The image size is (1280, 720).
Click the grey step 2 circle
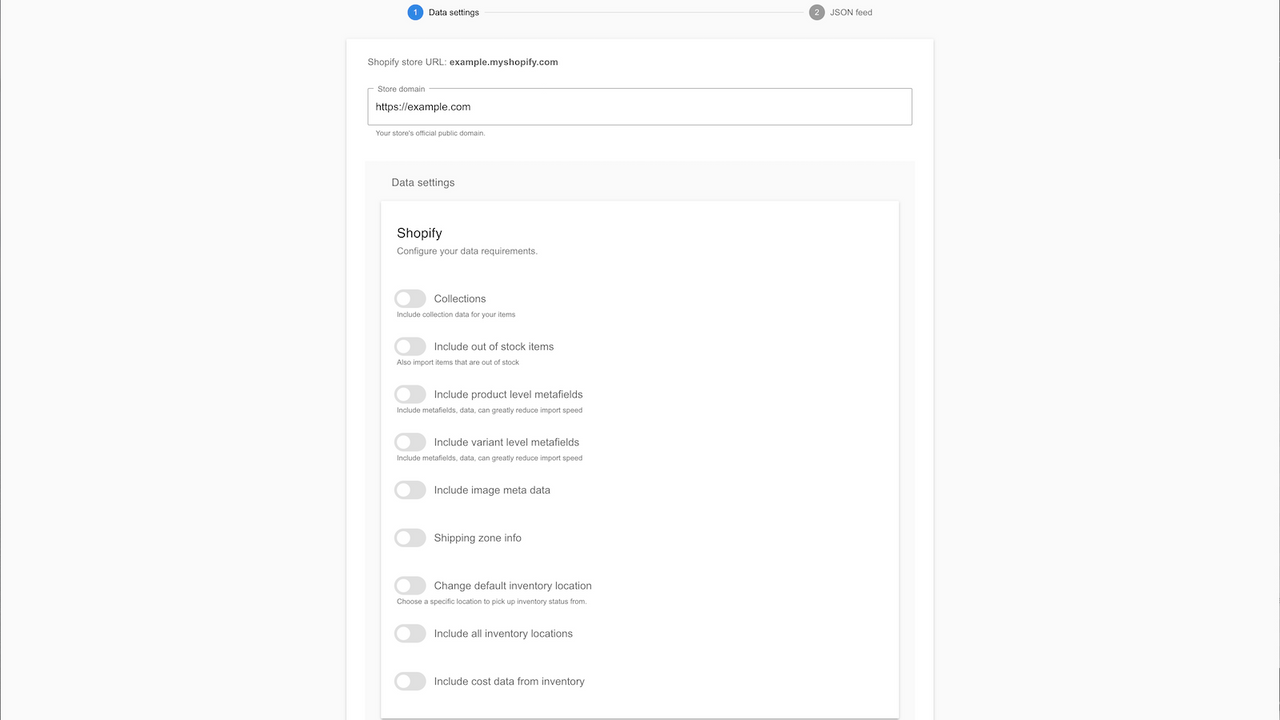coord(816,12)
